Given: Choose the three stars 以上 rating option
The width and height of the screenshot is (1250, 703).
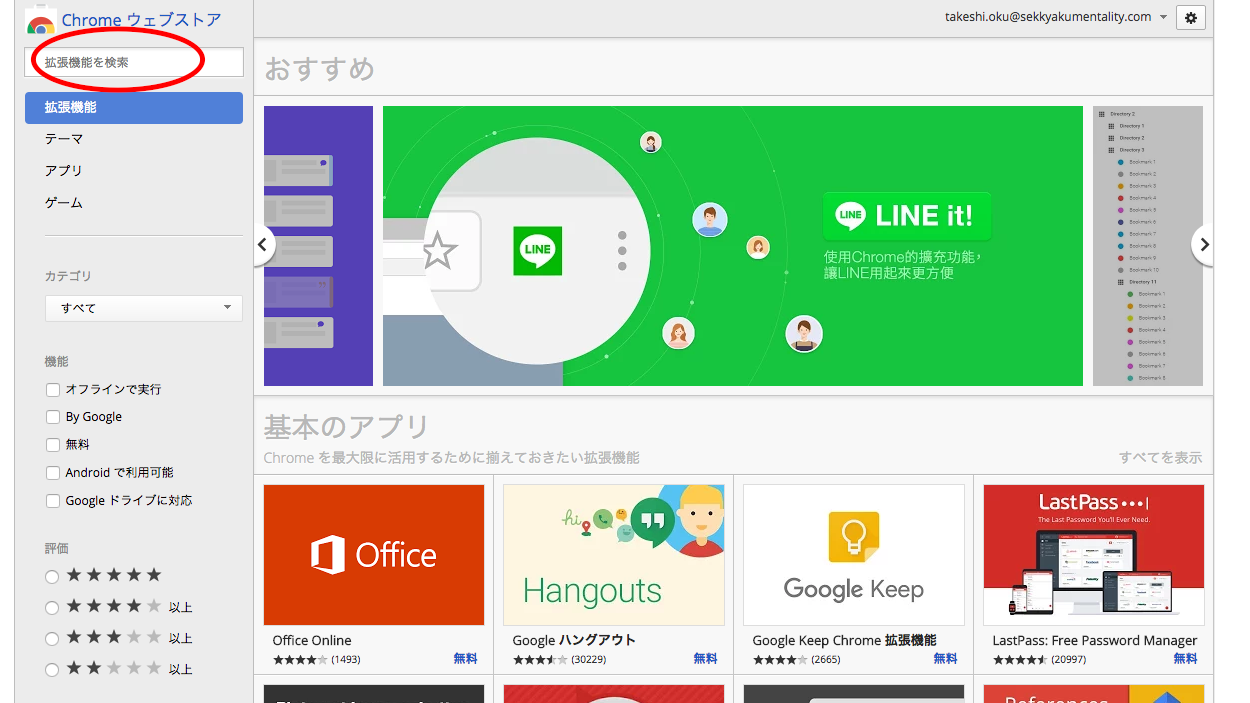Looking at the screenshot, I should tap(52, 638).
